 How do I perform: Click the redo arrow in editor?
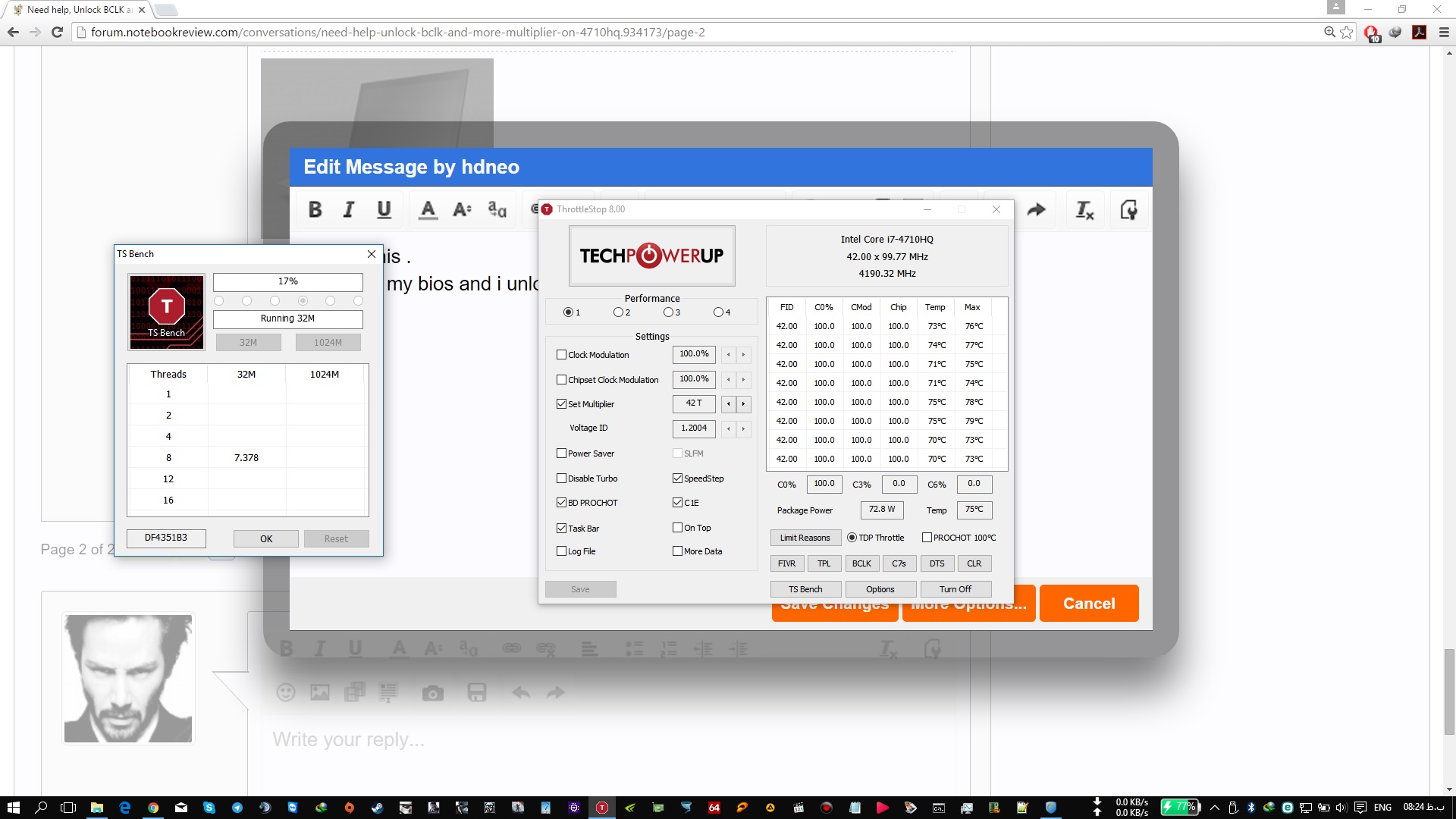point(1037,210)
